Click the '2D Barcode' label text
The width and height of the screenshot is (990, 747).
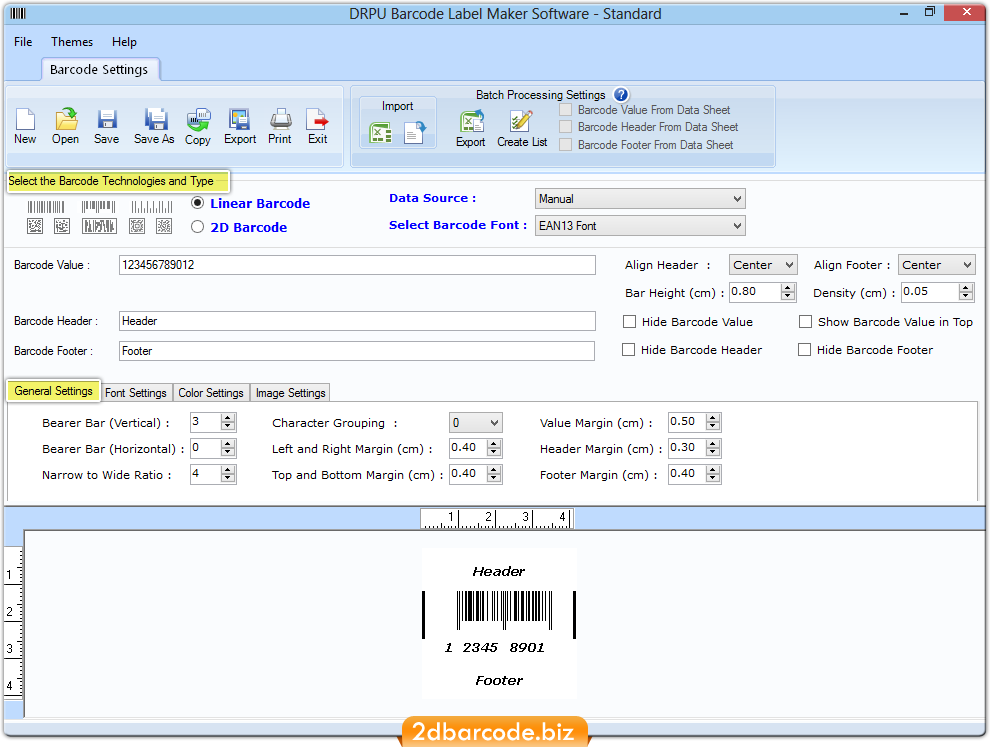249,227
